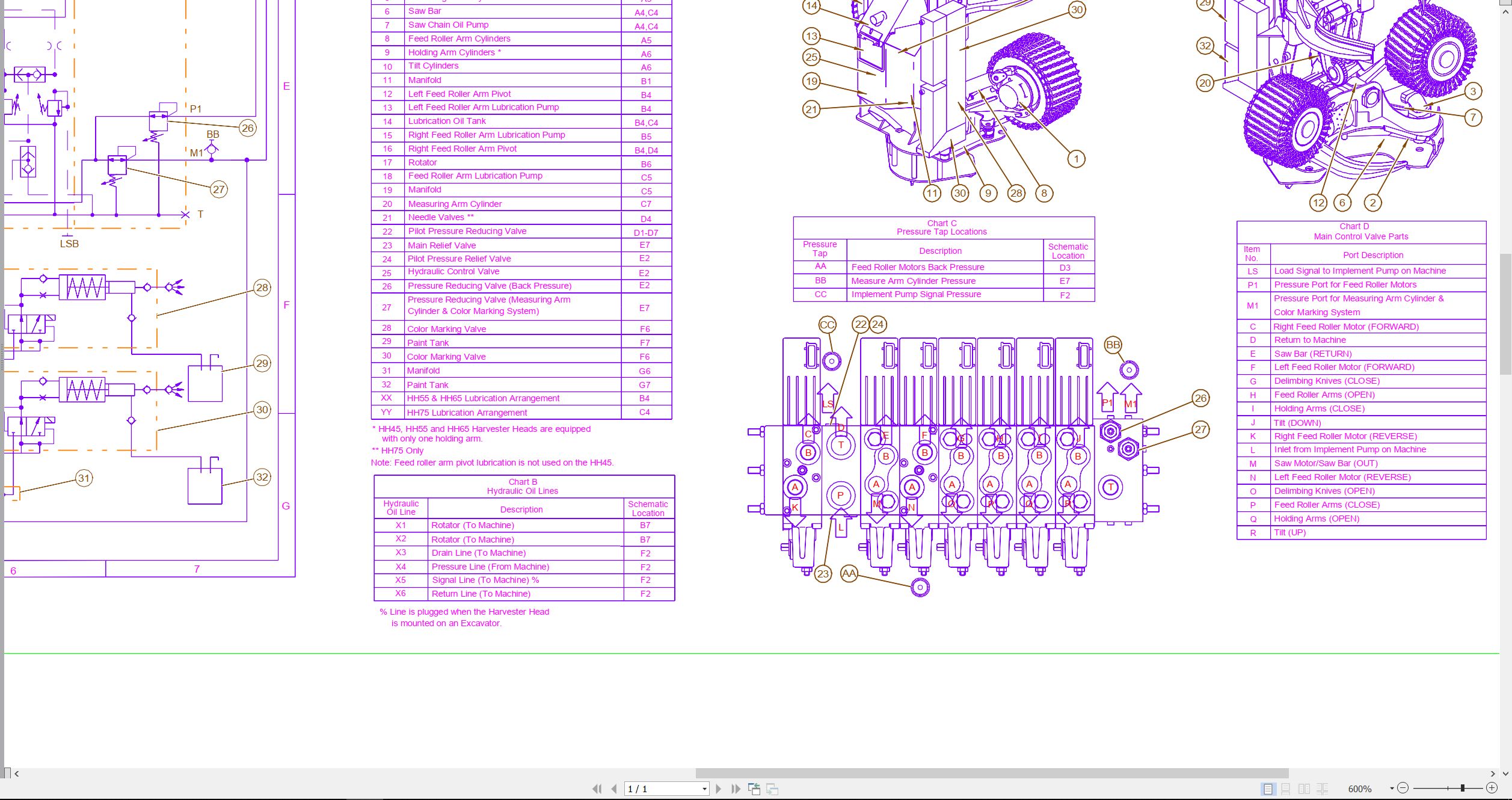Image resolution: width=1512 pixels, height=800 pixels.
Task: Click the horizontal scrollbar thumb
Action: coord(992,774)
